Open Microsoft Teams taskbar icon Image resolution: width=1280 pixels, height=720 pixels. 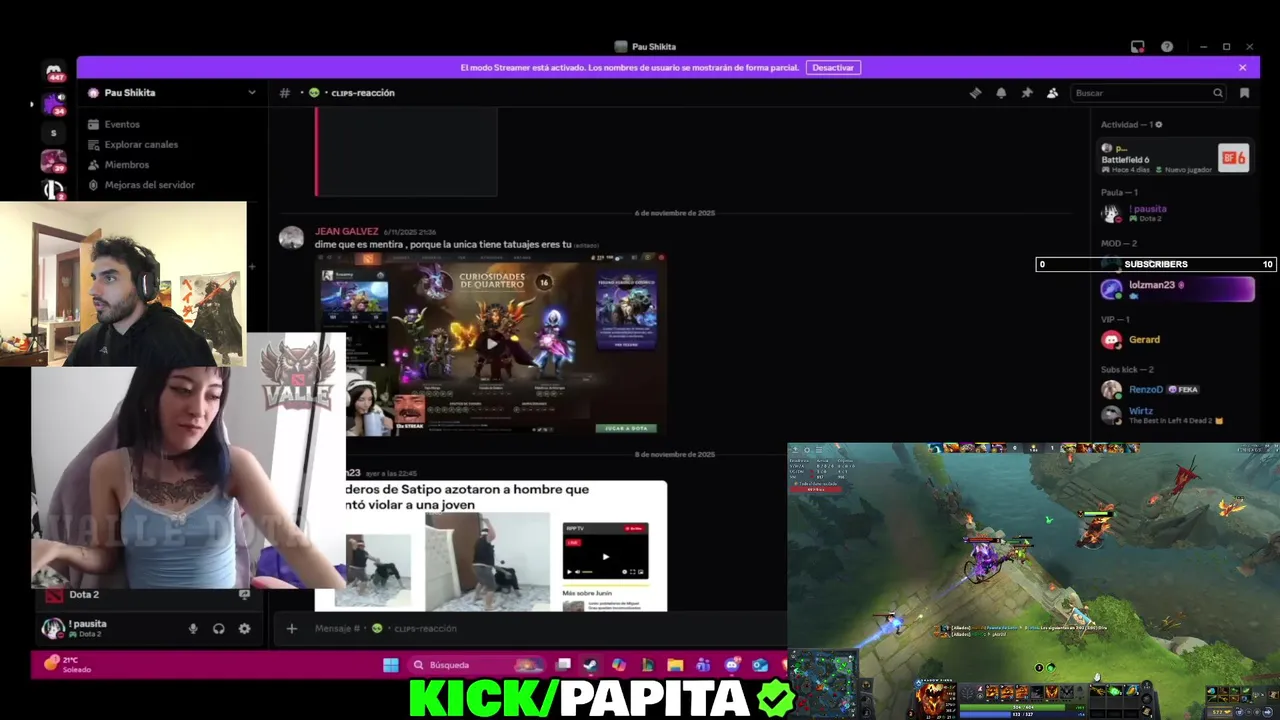703,665
